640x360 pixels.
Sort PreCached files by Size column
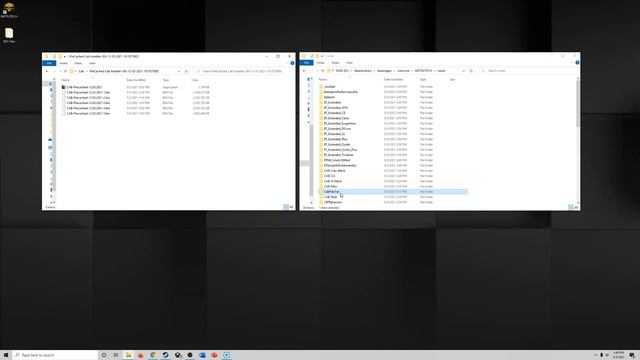[x=195, y=80]
